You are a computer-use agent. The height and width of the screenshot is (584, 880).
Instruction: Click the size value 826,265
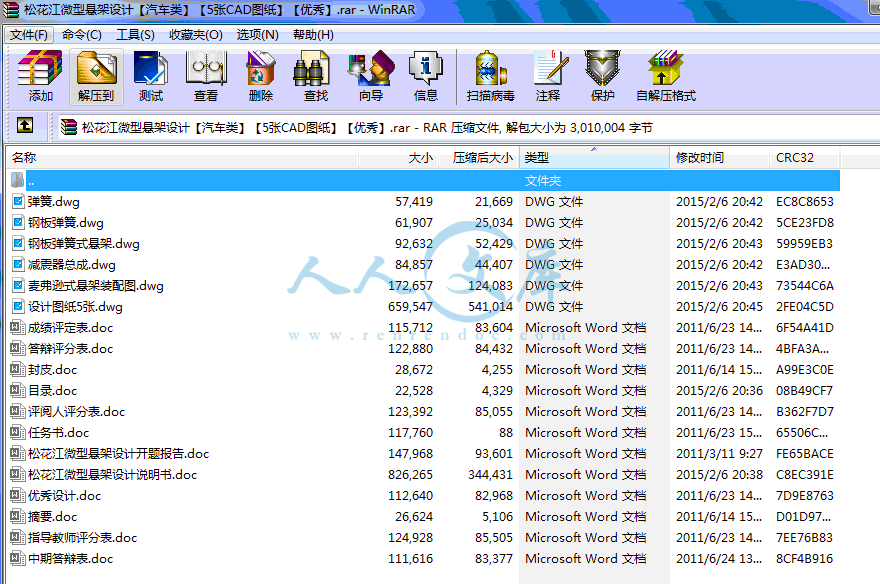[410, 475]
